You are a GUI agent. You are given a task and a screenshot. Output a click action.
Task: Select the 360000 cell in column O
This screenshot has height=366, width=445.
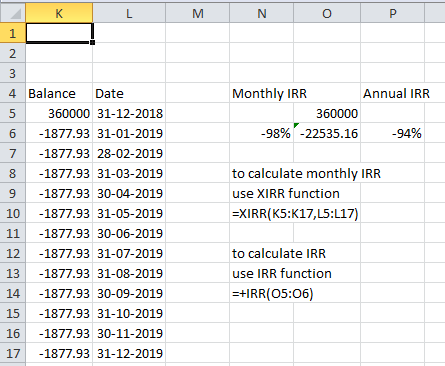tap(327, 113)
